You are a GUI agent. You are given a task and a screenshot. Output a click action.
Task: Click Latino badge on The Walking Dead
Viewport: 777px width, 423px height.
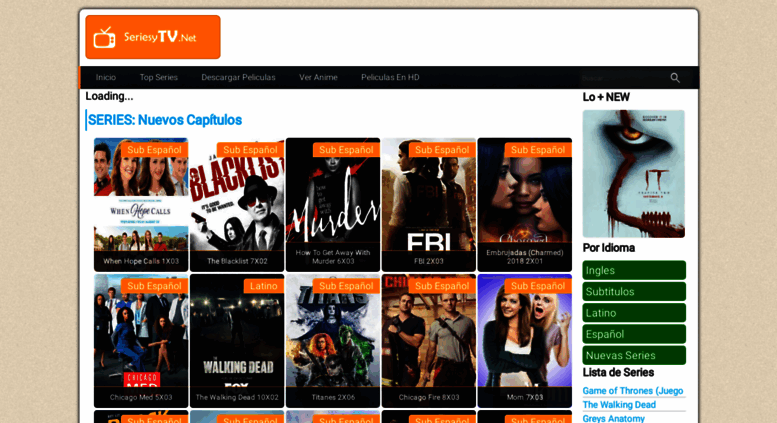pyautogui.click(x=264, y=286)
